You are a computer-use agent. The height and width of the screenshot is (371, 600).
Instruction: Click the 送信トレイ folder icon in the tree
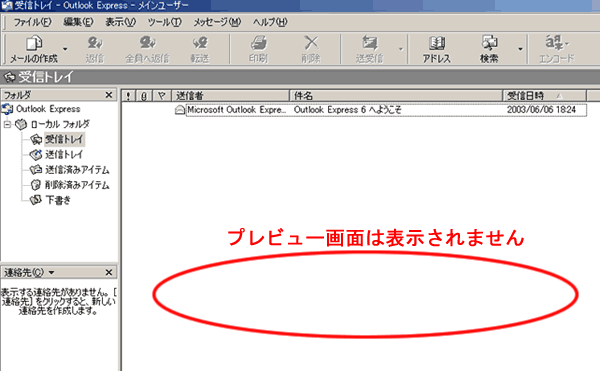36,155
